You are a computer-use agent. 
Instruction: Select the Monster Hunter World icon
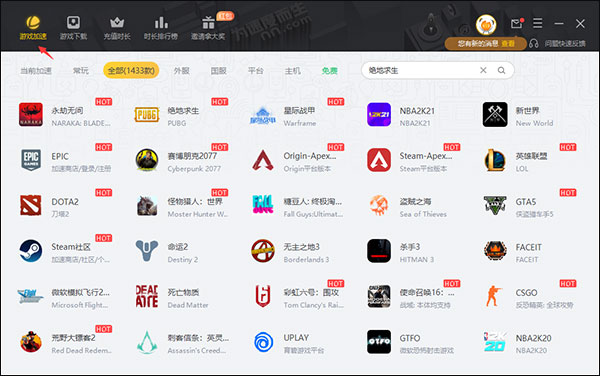tap(147, 205)
